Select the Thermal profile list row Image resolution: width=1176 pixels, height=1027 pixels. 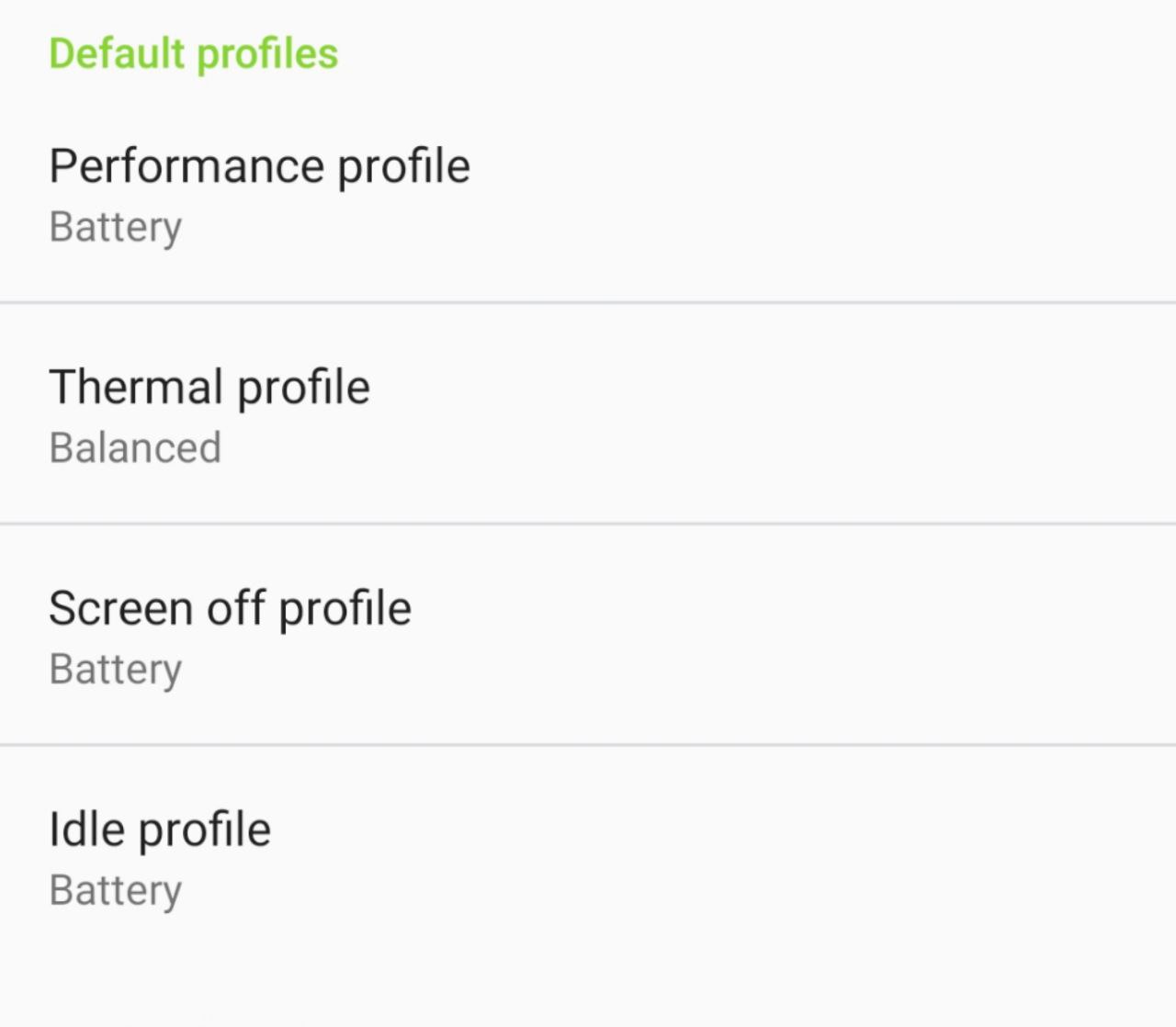pos(588,413)
